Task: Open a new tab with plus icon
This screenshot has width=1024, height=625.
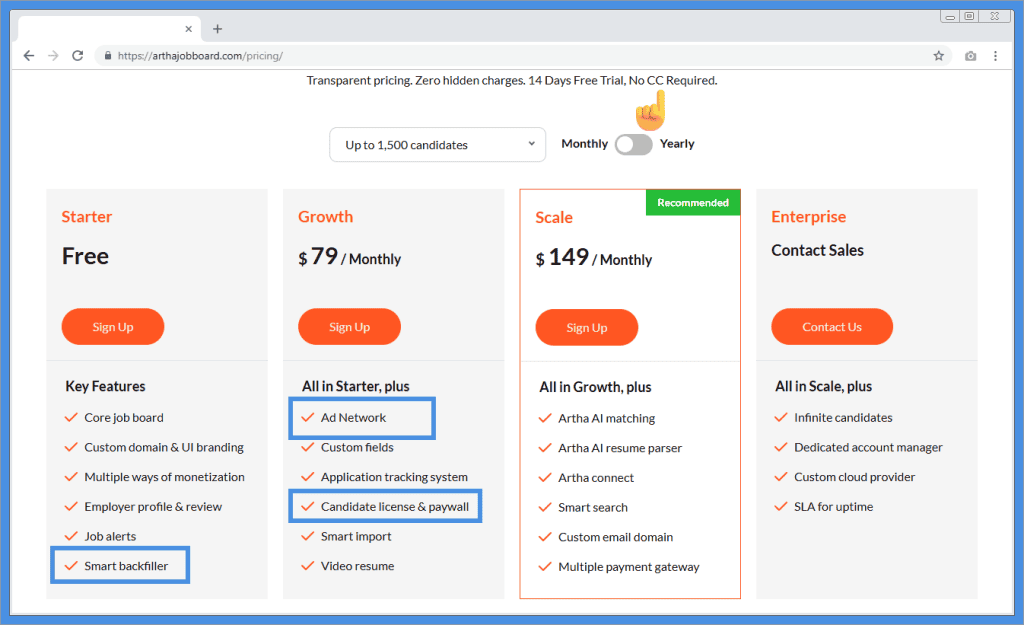Action: click(217, 29)
